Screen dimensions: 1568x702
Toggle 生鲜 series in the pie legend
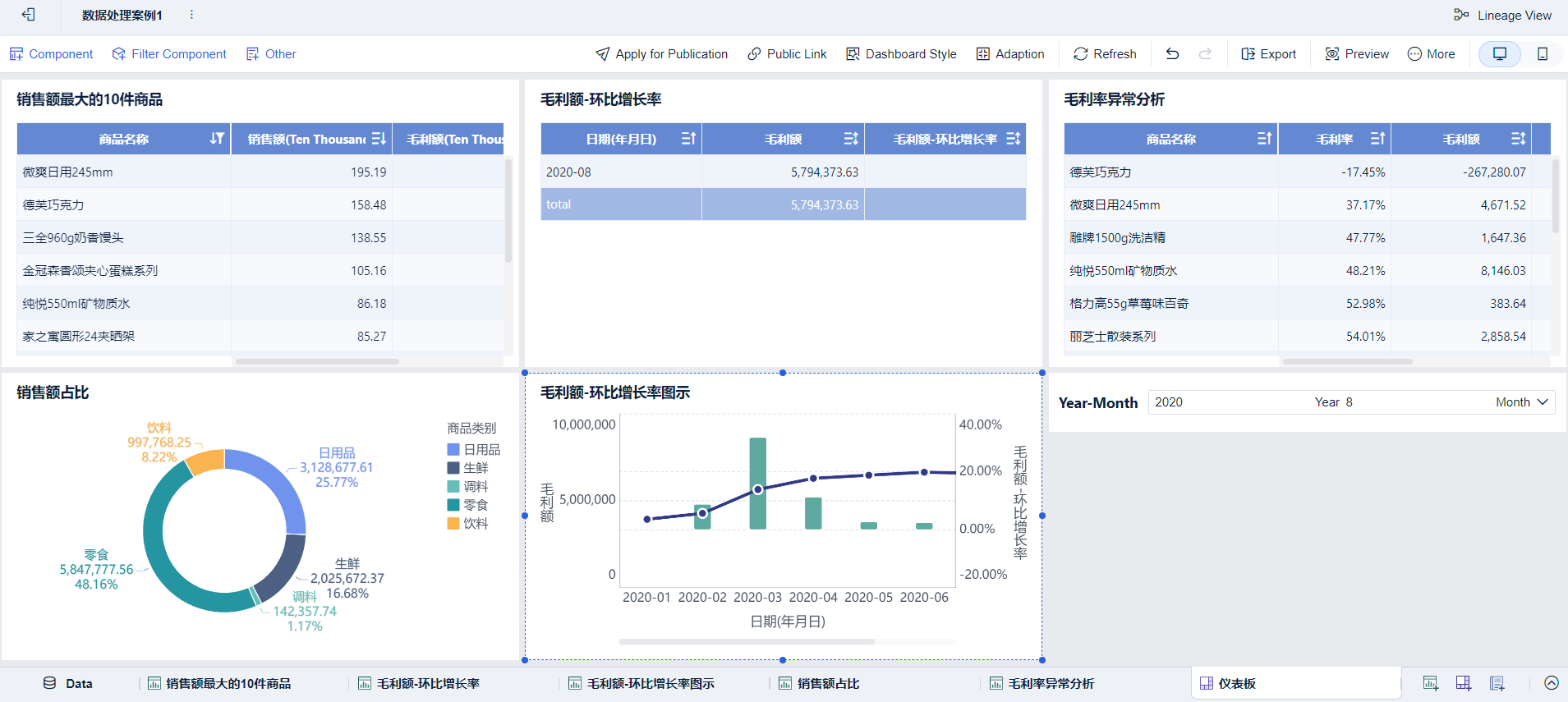(x=468, y=468)
